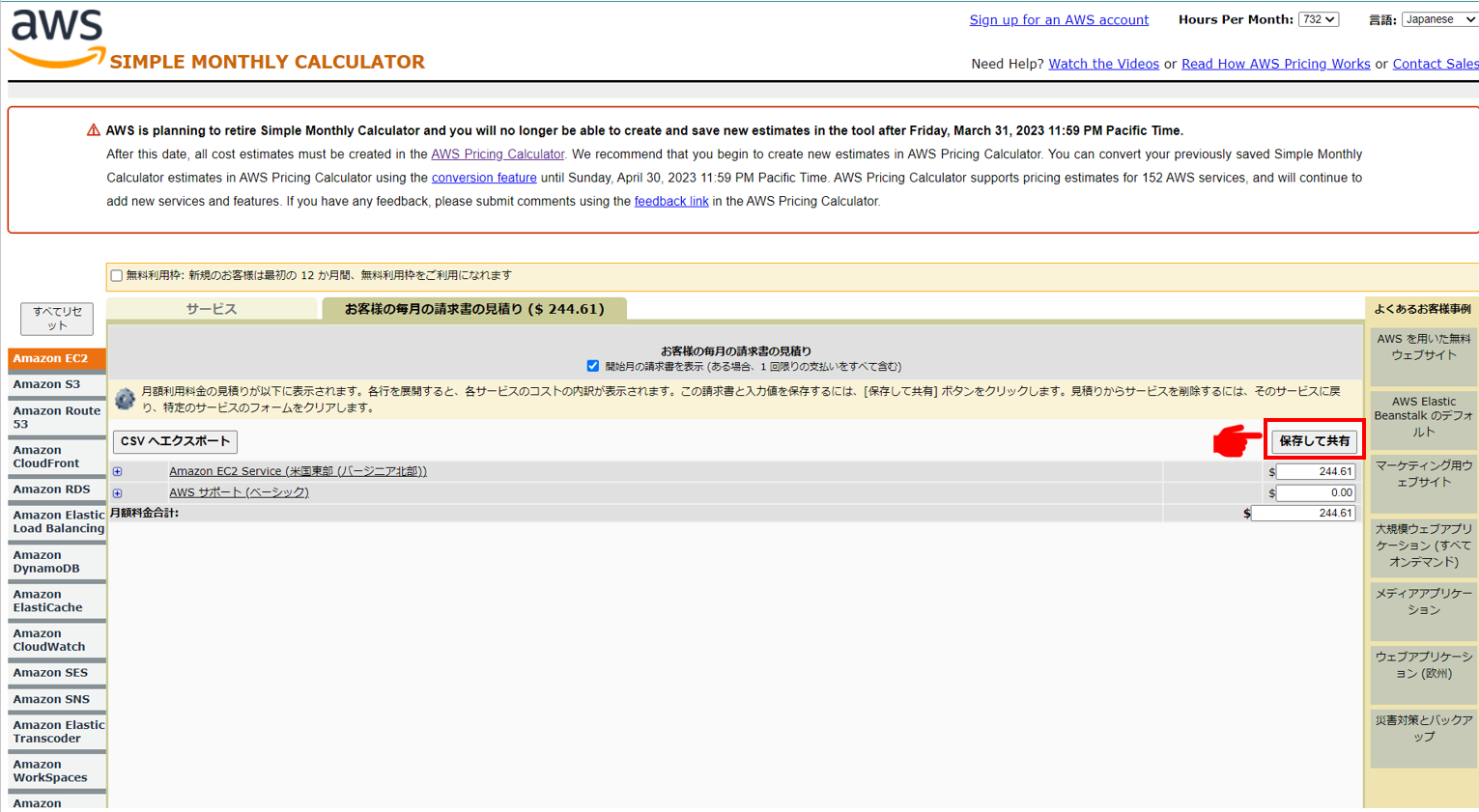
Task: Select the monthly bill estimate tab
Action: (x=474, y=309)
